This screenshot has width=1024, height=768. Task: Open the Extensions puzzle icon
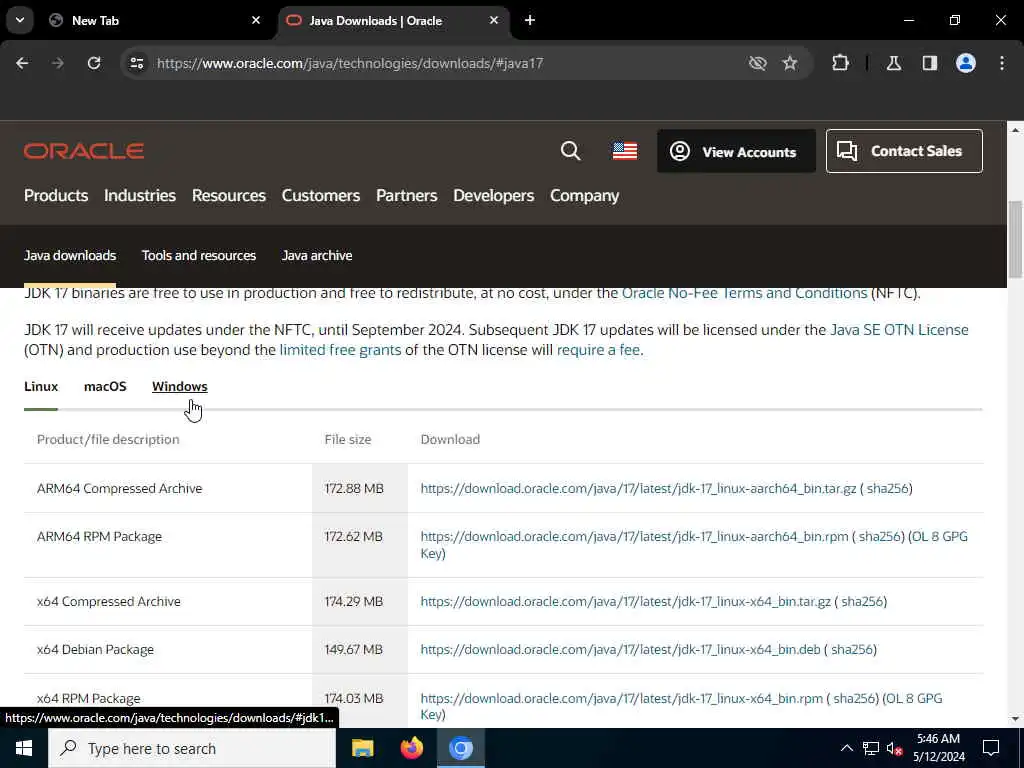[x=840, y=63]
